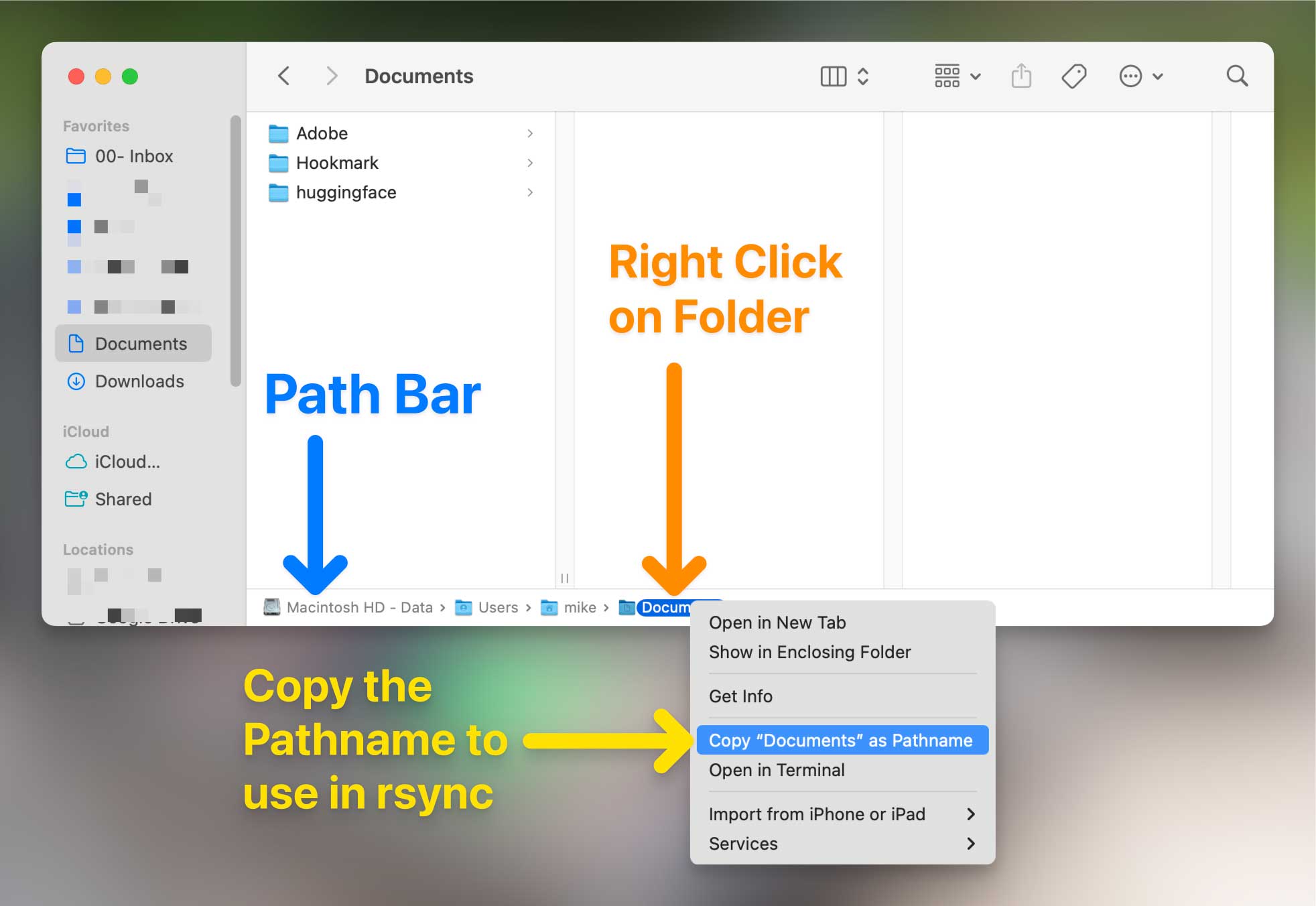The height and width of the screenshot is (906, 1316).
Task: Click the iCloud cloud icon in sidebar
Action: click(76, 462)
